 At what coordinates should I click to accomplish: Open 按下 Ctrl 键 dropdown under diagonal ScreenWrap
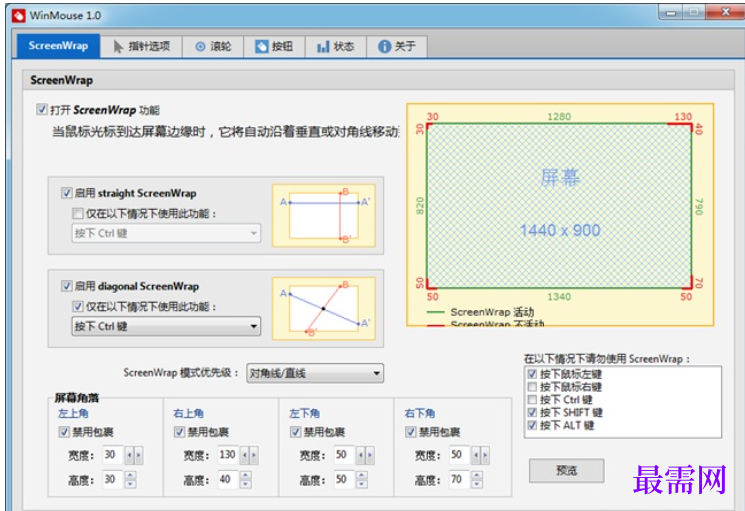[166, 326]
